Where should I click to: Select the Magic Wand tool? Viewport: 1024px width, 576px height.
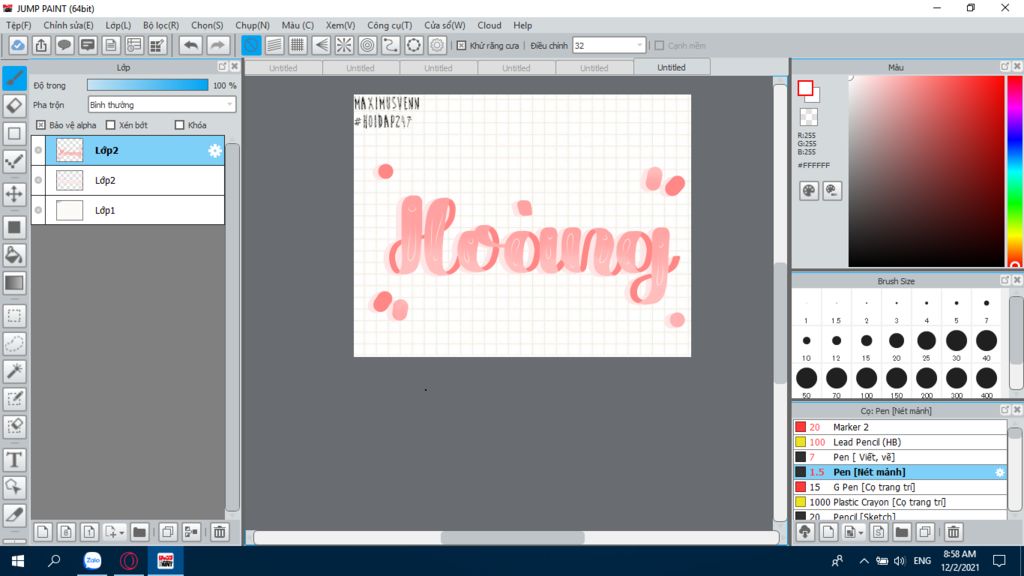[x=14, y=371]
